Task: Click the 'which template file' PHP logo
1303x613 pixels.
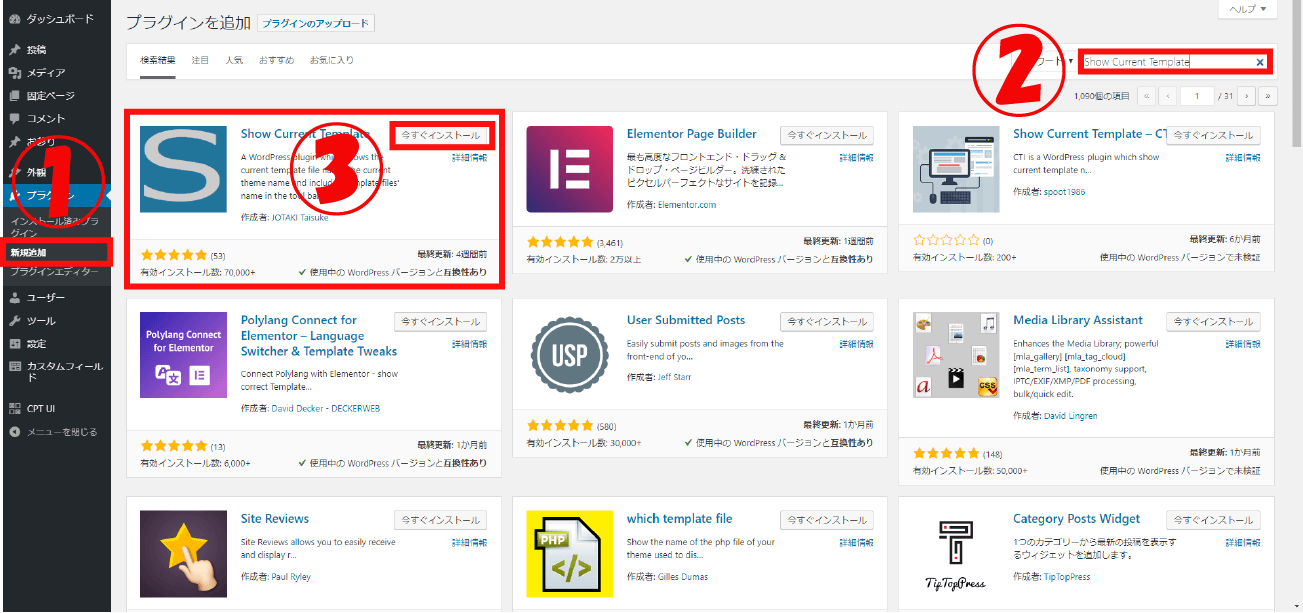Action: pos(569,554)
